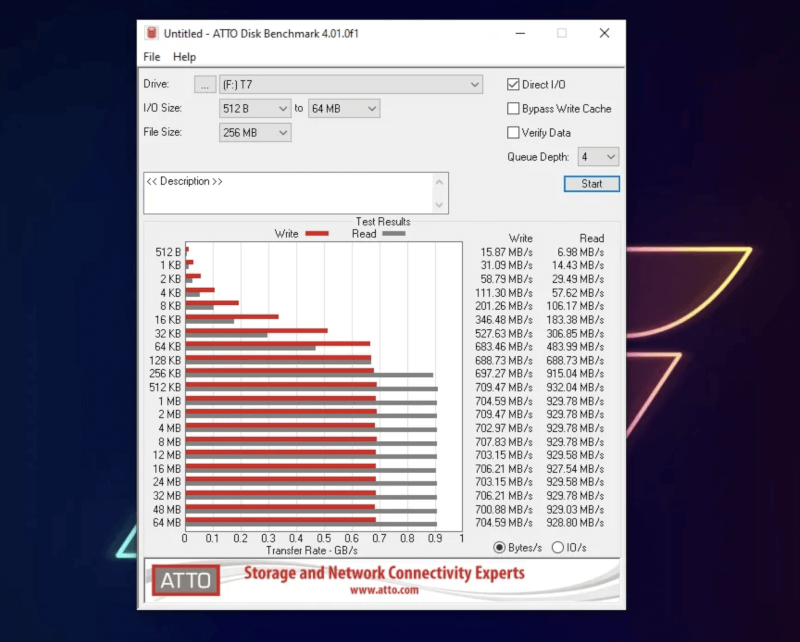Click the Start button
This screenshot has height=642, width=800.
(592, 184)
